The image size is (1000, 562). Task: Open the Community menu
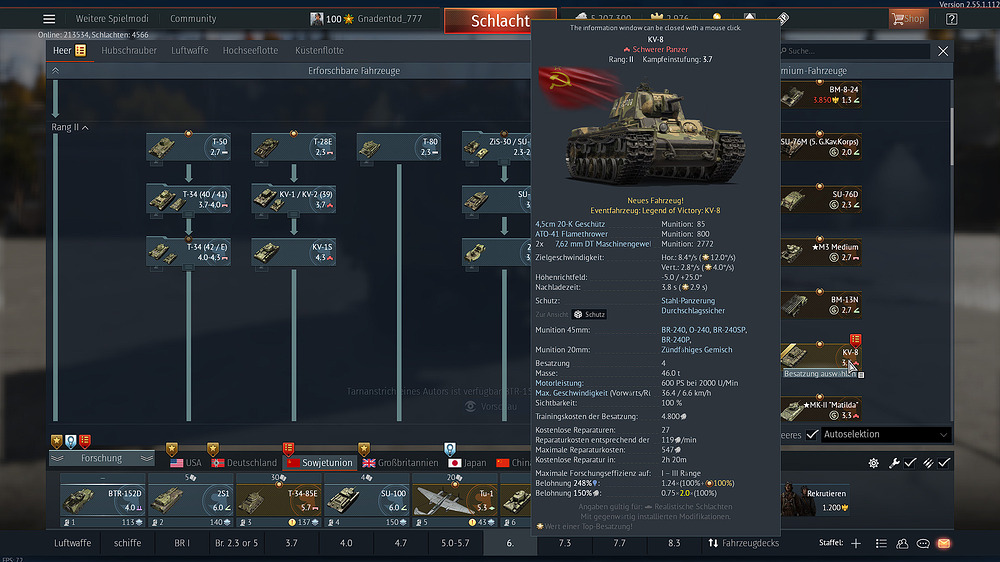pos(193,18)
